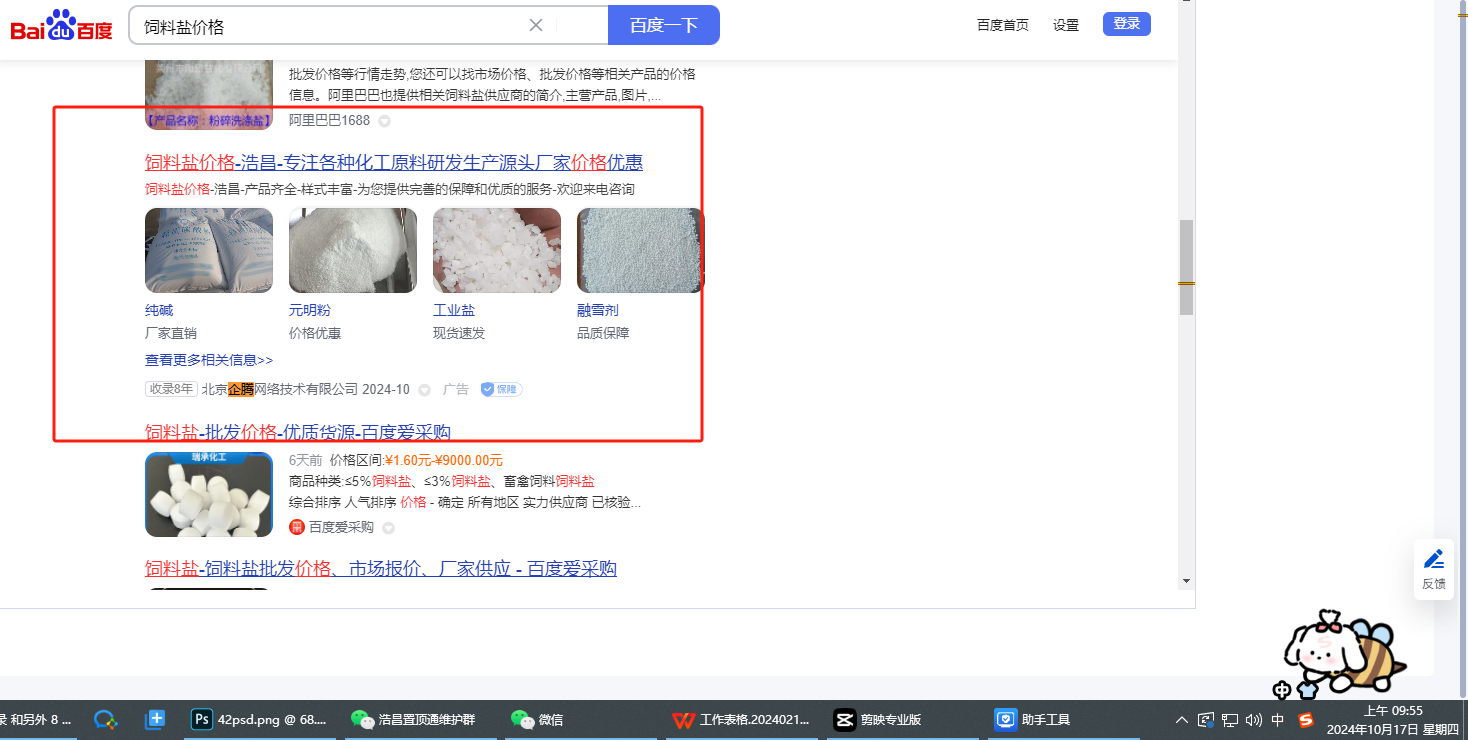Open result 饲料盐-饲料盐批发价格、市场报价
Screen dimensions: 1468x740
[x=381, y=568]
